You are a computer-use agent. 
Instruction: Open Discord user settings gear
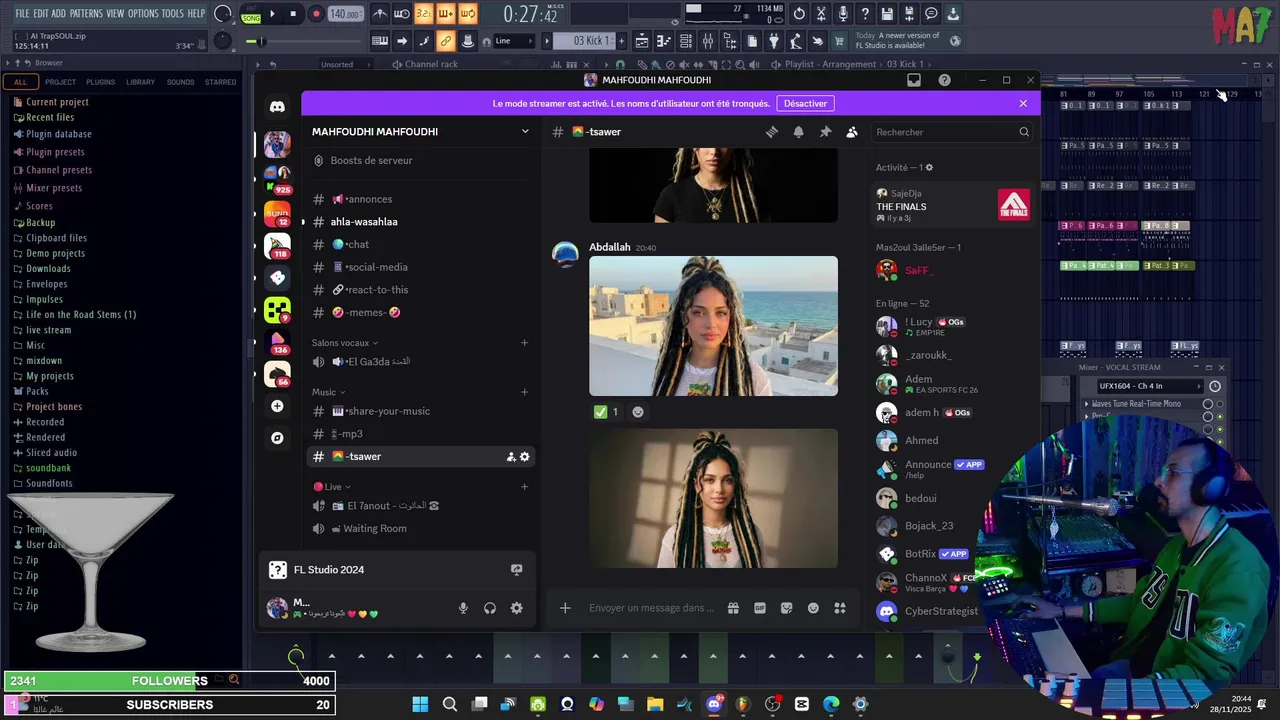point(517,608)
